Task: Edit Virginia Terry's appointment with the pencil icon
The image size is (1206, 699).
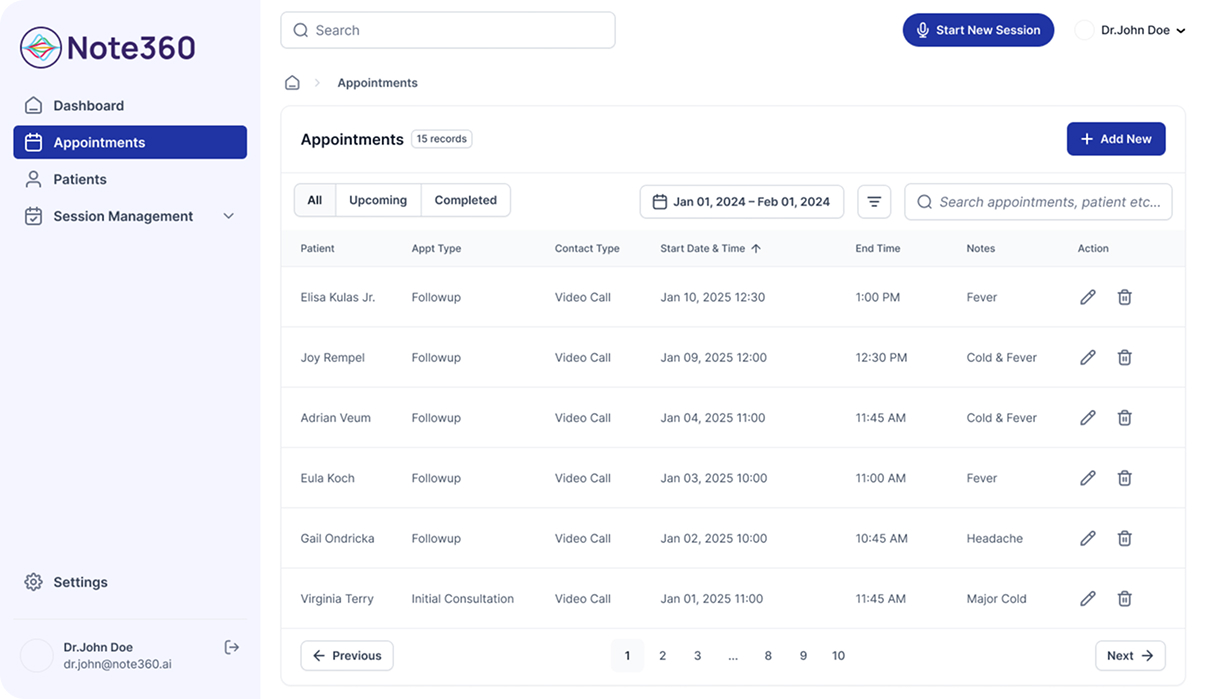Action: click(x=1088, y=598)
